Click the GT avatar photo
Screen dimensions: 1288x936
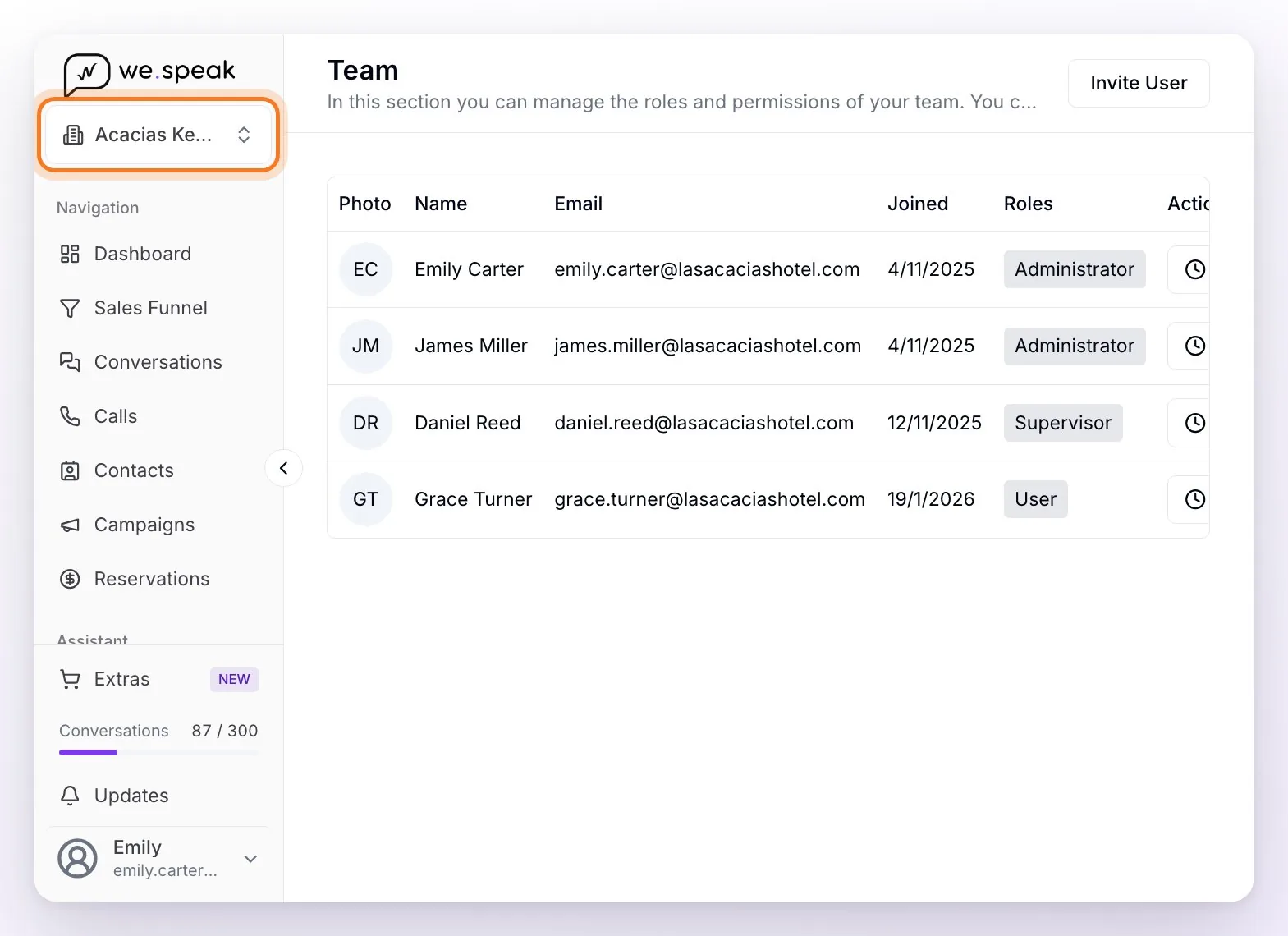click(366, 499)
